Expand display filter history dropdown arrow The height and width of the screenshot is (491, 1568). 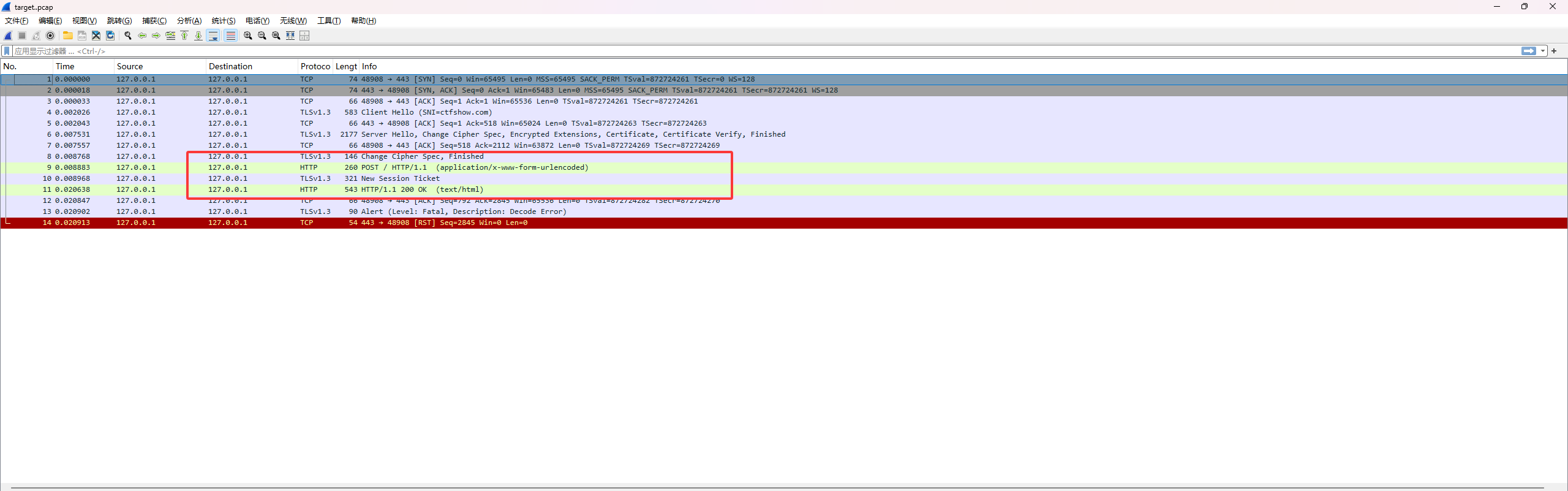click(x=1543, y=51)
